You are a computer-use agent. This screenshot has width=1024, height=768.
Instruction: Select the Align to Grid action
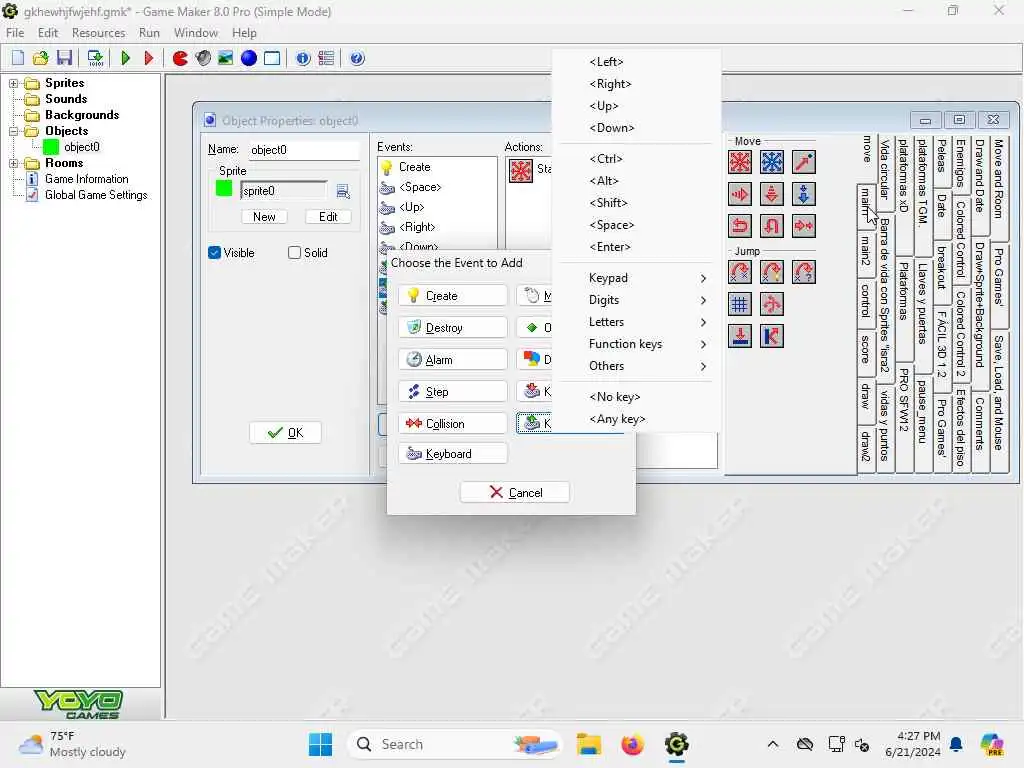click(740, 304)
